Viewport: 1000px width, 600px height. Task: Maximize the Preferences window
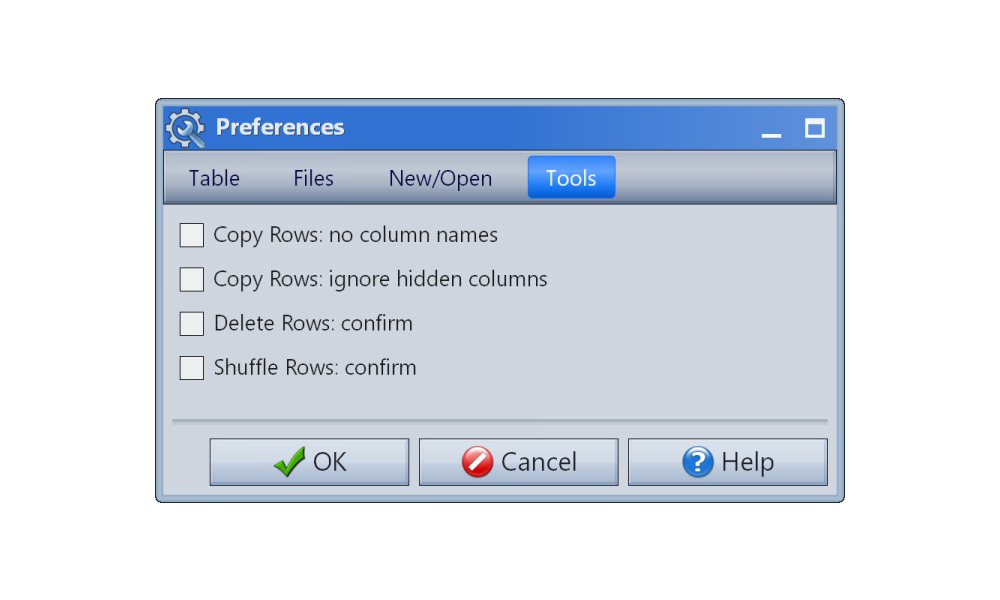tap(814, 127)
